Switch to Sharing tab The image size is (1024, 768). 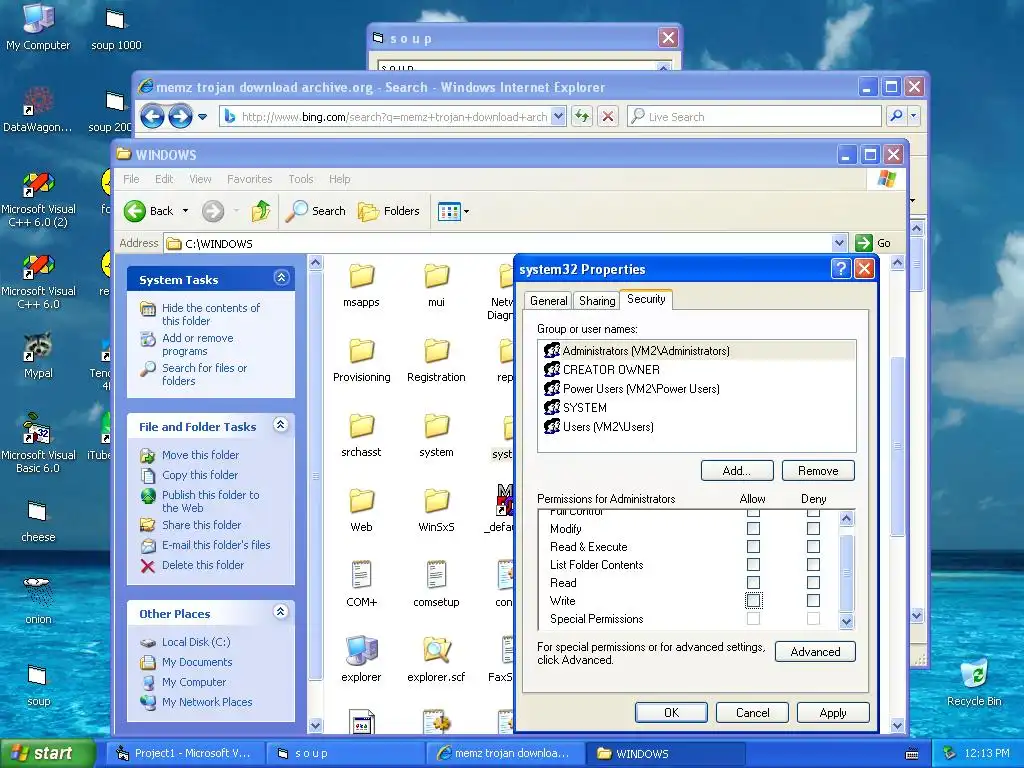pyautogui.click(x=597, y=301)
